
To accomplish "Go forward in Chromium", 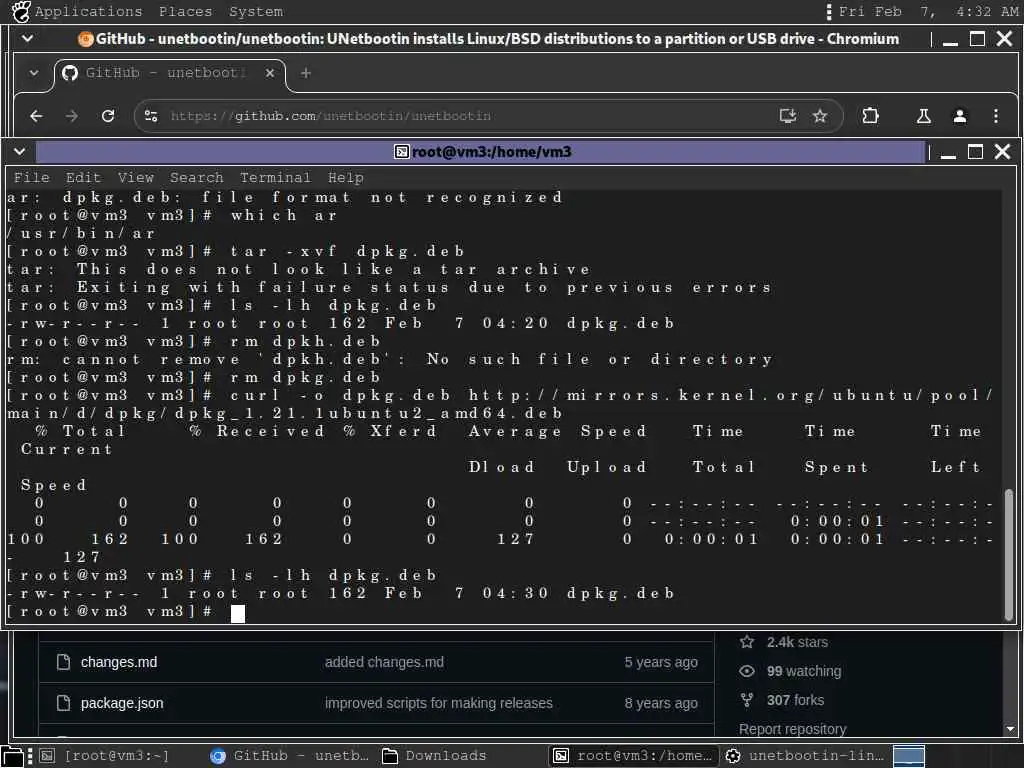I will point(72,116).
